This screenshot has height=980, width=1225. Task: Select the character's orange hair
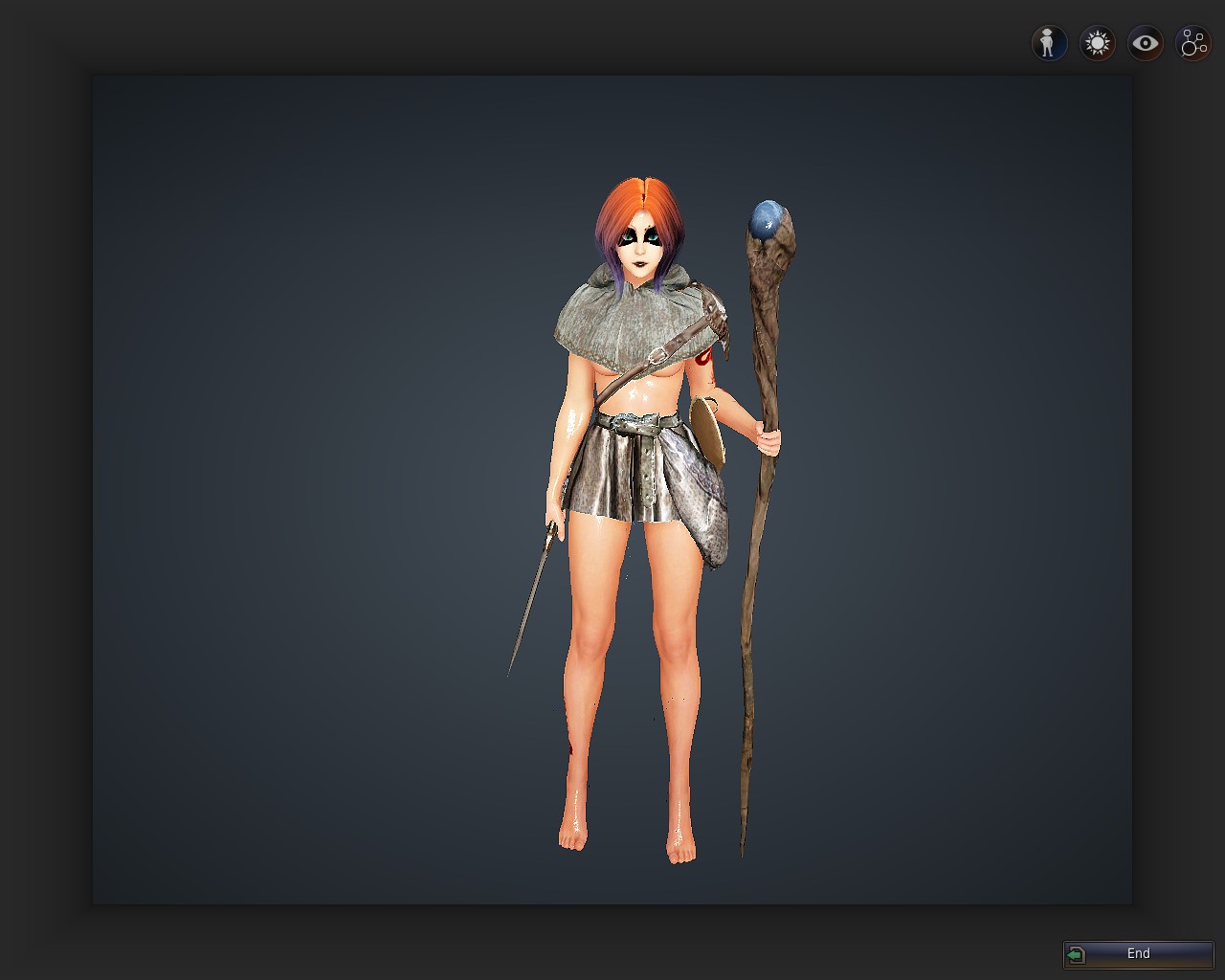tap(632, 201)
